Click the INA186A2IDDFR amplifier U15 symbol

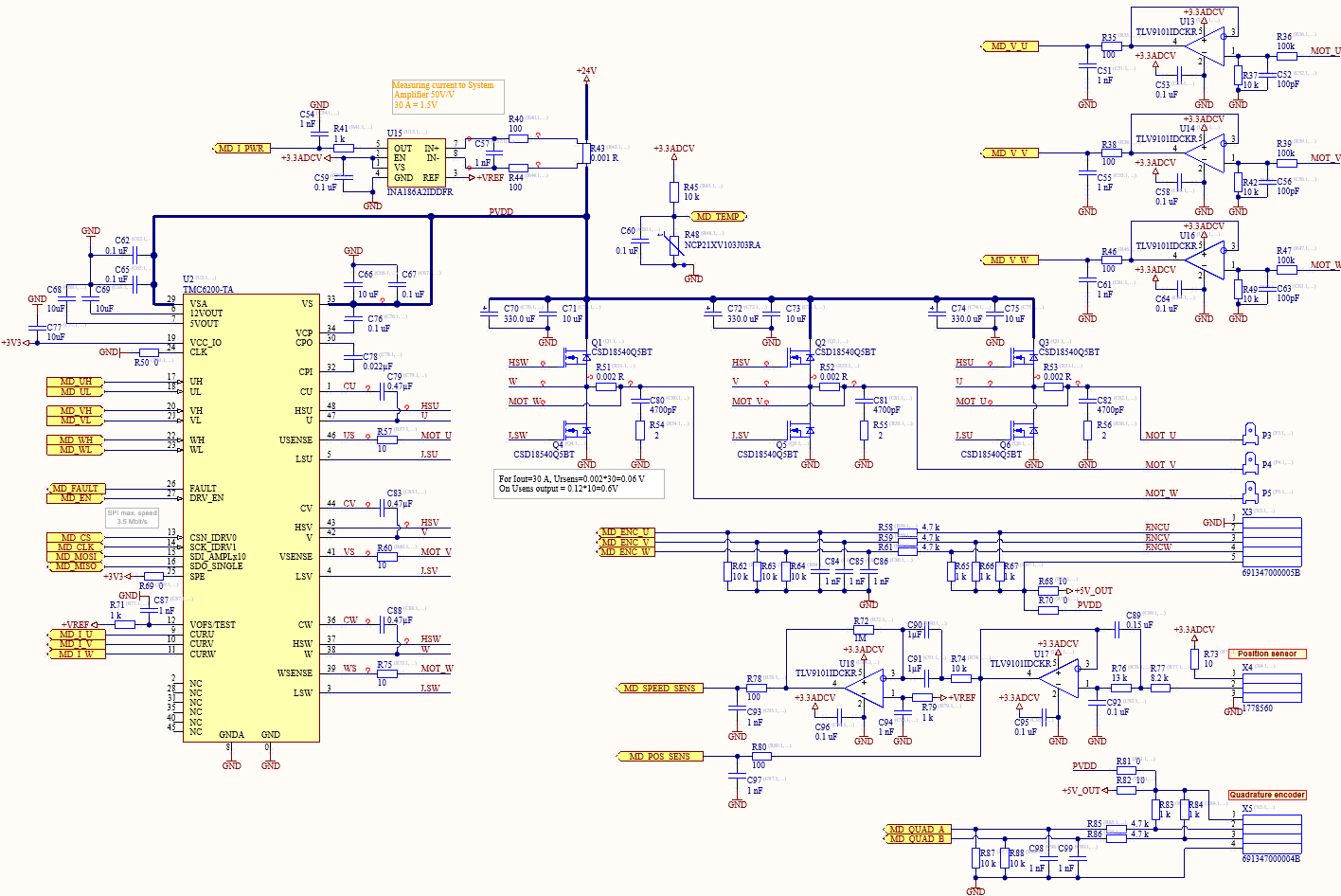[416, 162]
